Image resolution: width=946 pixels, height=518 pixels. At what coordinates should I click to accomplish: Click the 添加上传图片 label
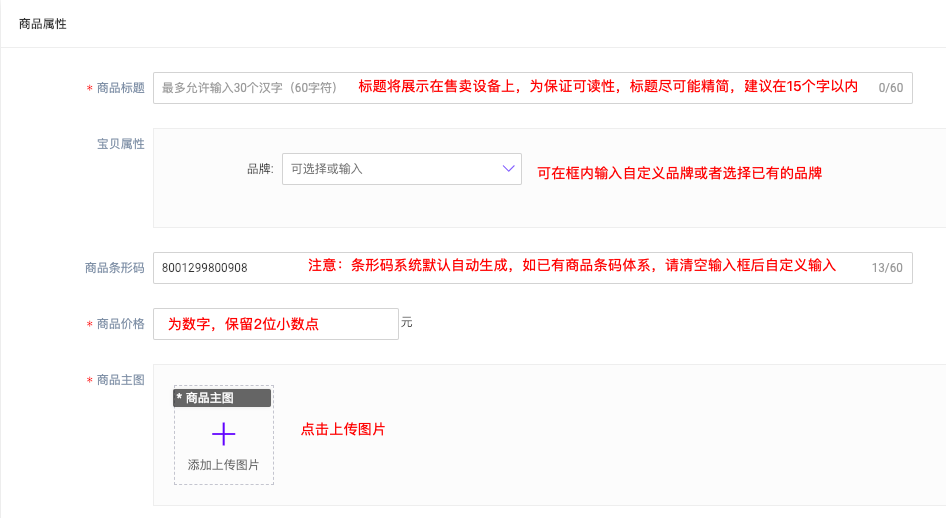pos(223,465)
